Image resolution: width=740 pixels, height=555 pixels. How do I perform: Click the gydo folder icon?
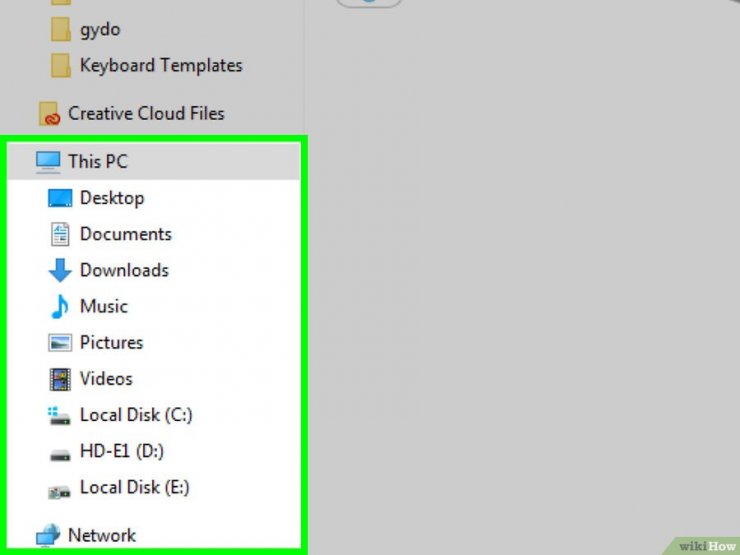pyautogui.click(x=62, y=29)
